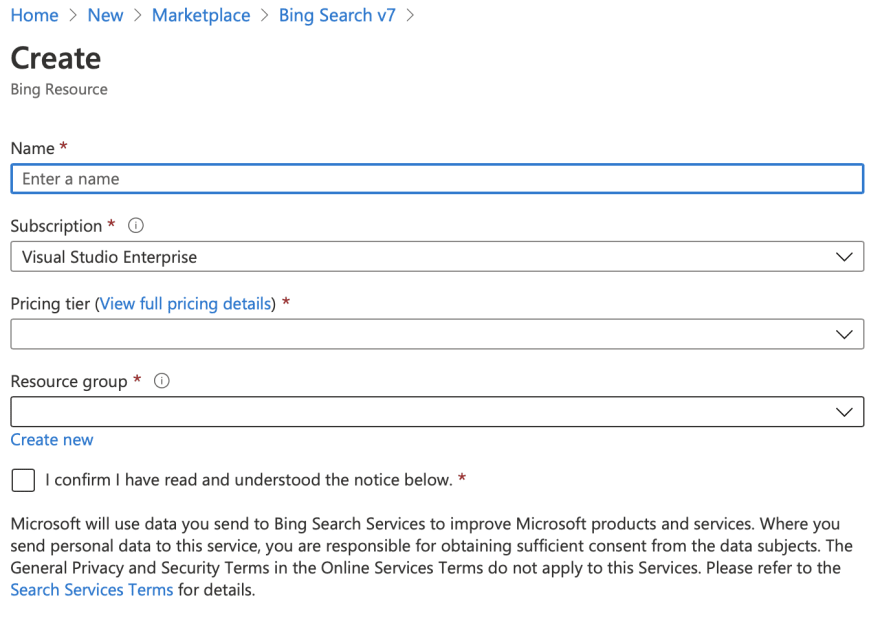Go to Marketplace breadcrumb
The width and height of the screenshot is (880, 624).
coord(201,15)
